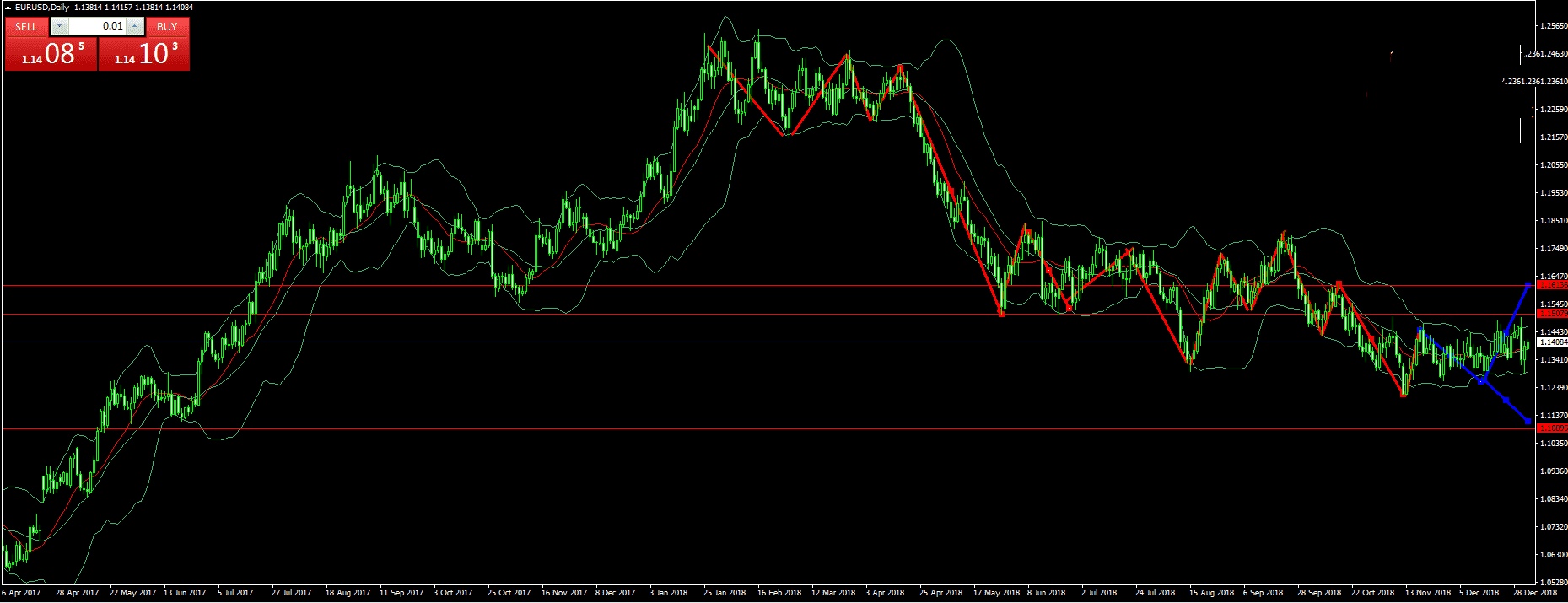The height and width of the screenshot is (603, 1568).
Task: Select the 1.16136 red price level label
Action: coord(1552,286)
